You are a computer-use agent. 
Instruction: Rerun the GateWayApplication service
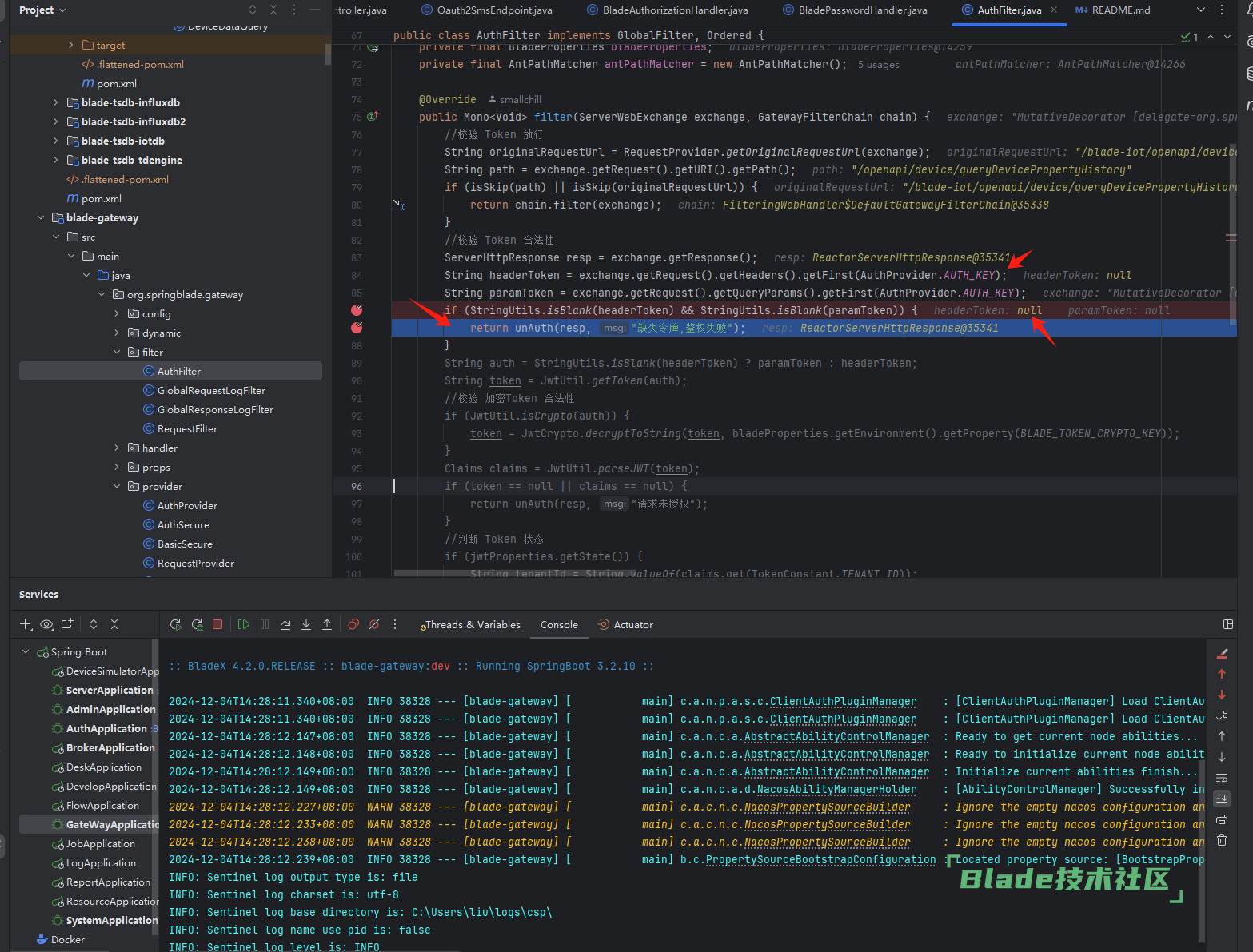pyautogui.click(x=176, y=624)
